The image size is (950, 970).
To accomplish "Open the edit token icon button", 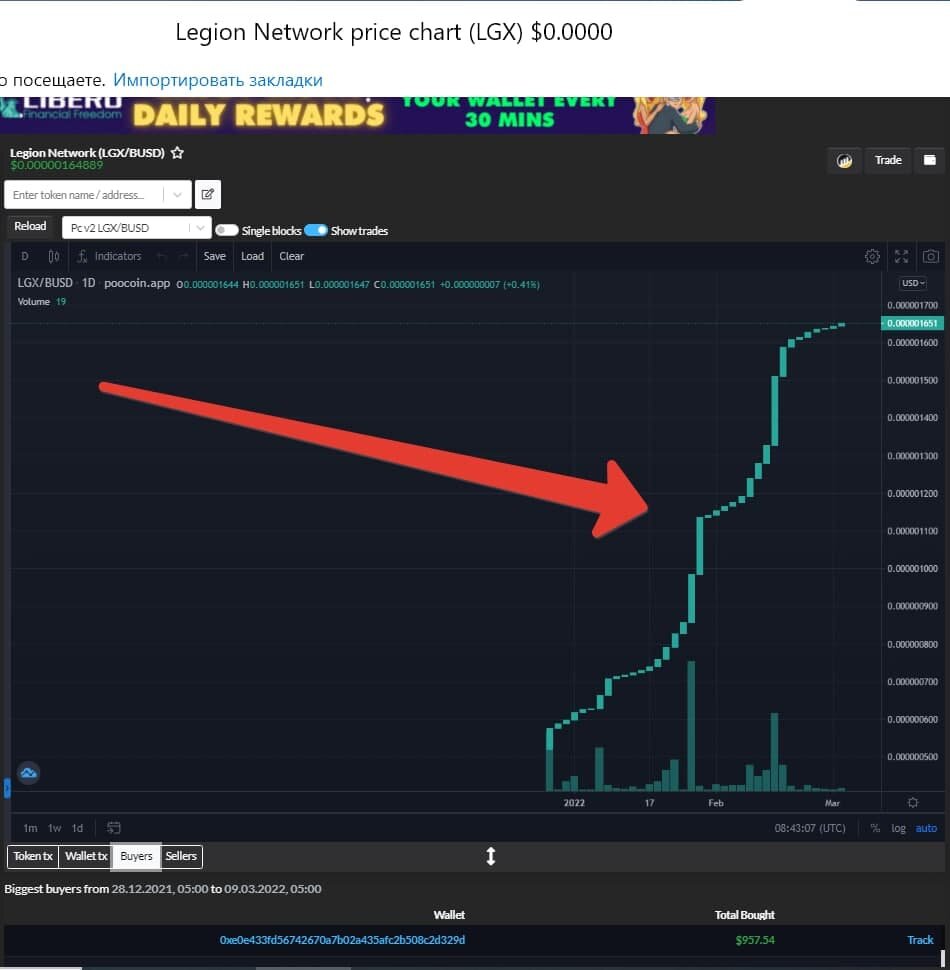I will click(208, 194).
